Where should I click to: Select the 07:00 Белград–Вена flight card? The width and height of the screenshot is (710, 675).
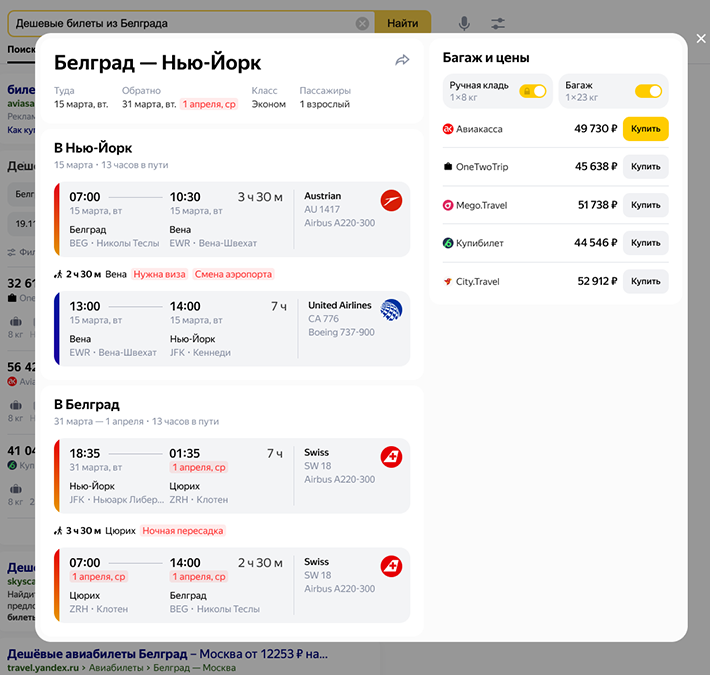click(x=232, y=219)
